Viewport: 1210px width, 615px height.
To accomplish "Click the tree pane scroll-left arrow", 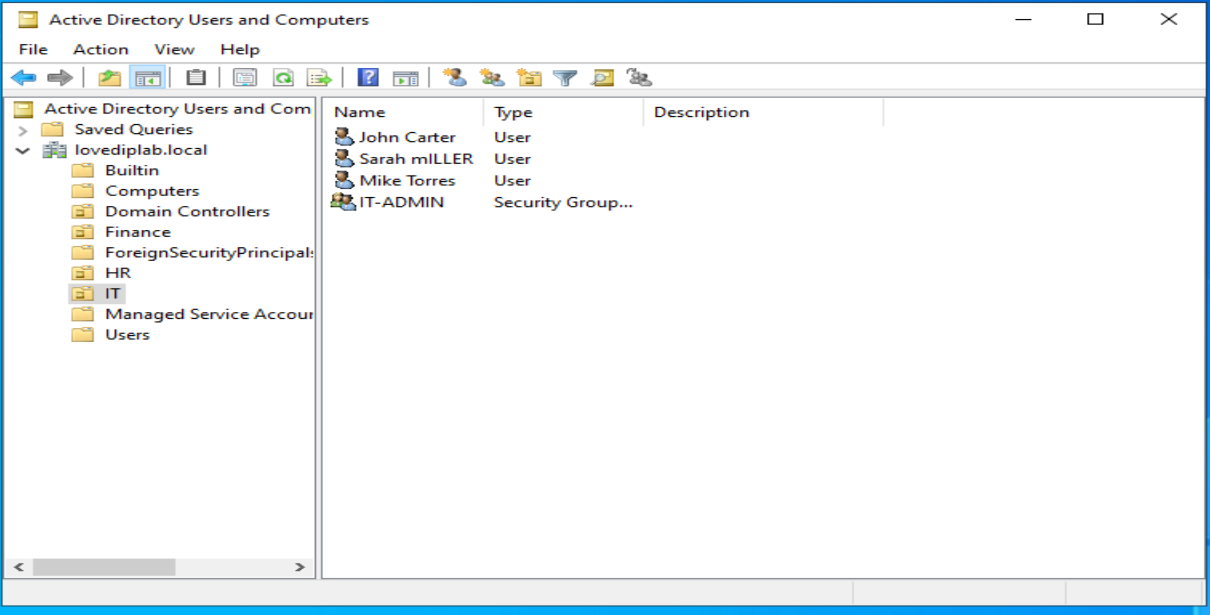I will point(18,567).
